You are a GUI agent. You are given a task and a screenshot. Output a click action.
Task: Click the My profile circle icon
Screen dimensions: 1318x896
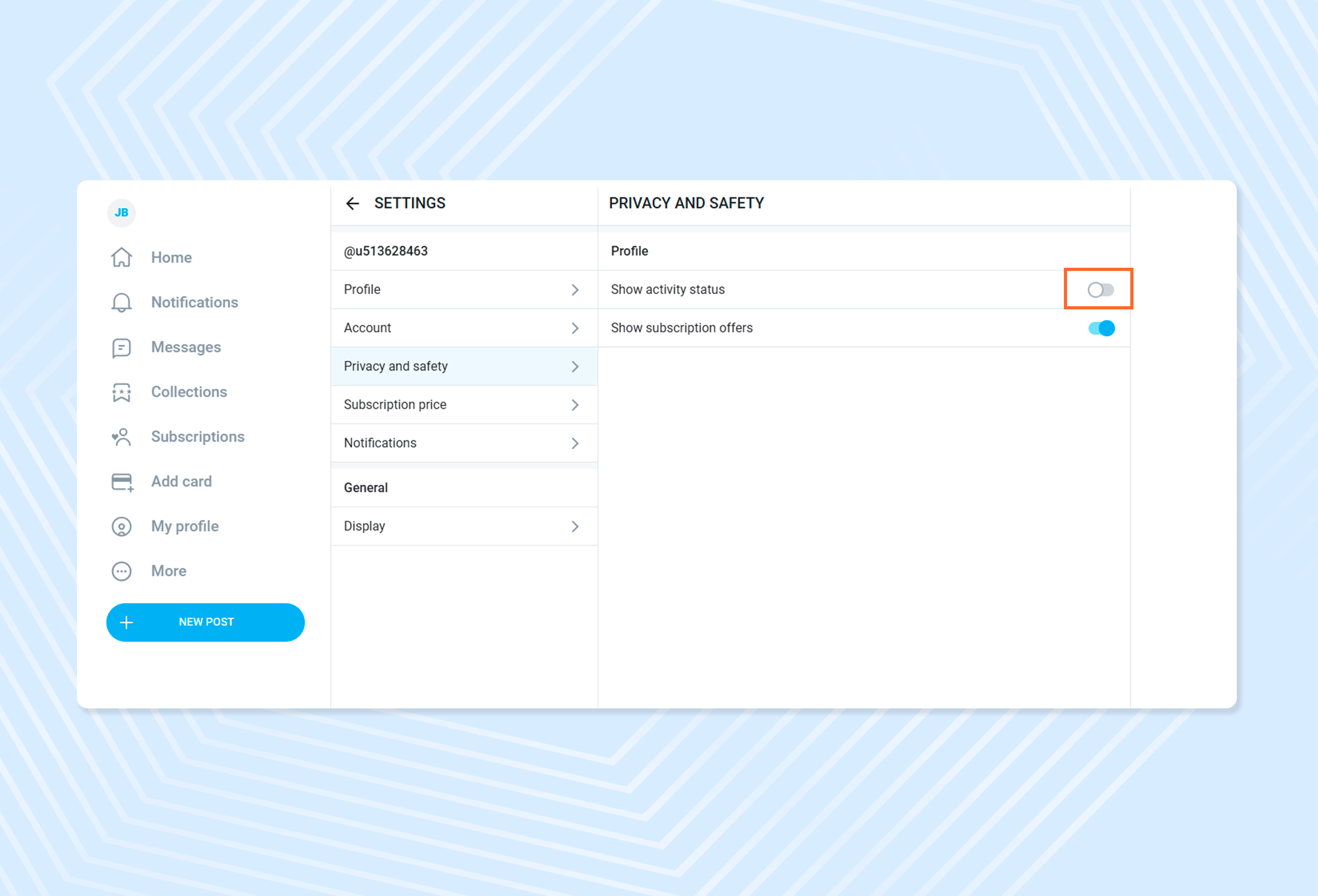(121, 526)
